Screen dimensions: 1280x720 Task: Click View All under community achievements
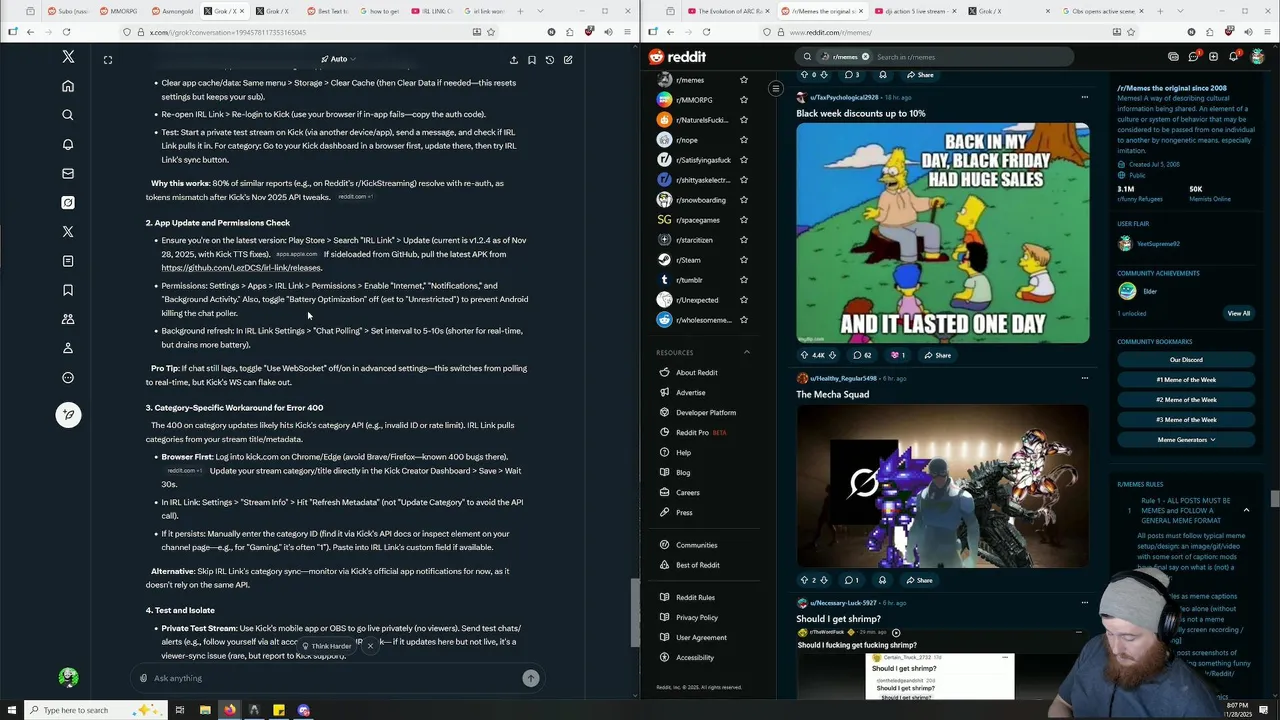(1238, 313)
